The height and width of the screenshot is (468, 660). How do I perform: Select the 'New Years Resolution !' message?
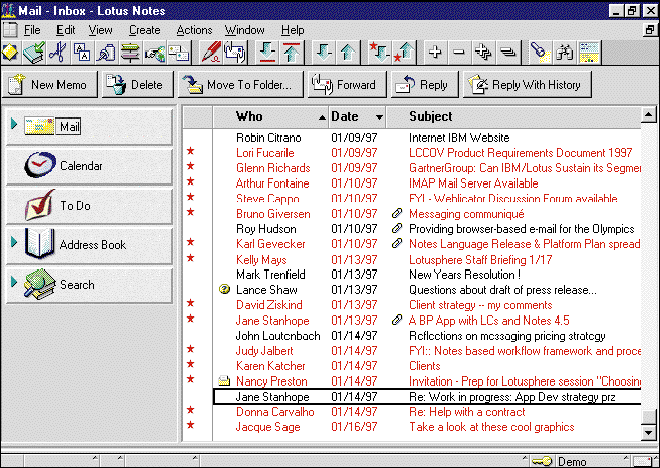pyautogui.click(x=427, y=274)
